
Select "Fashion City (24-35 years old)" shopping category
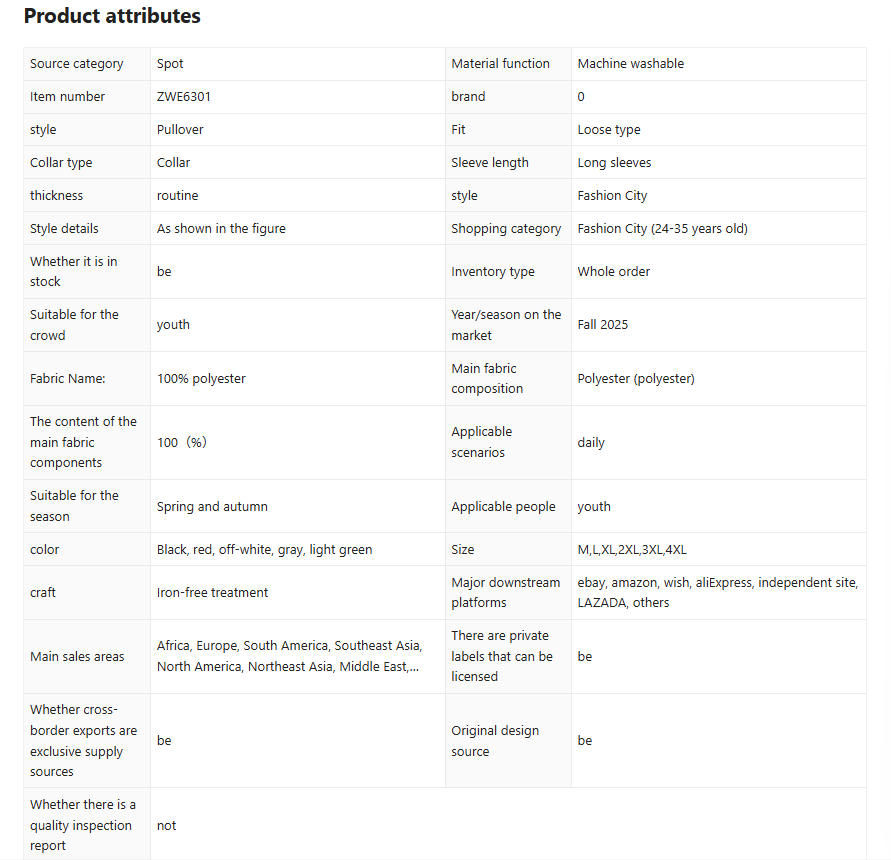[662, 229]
